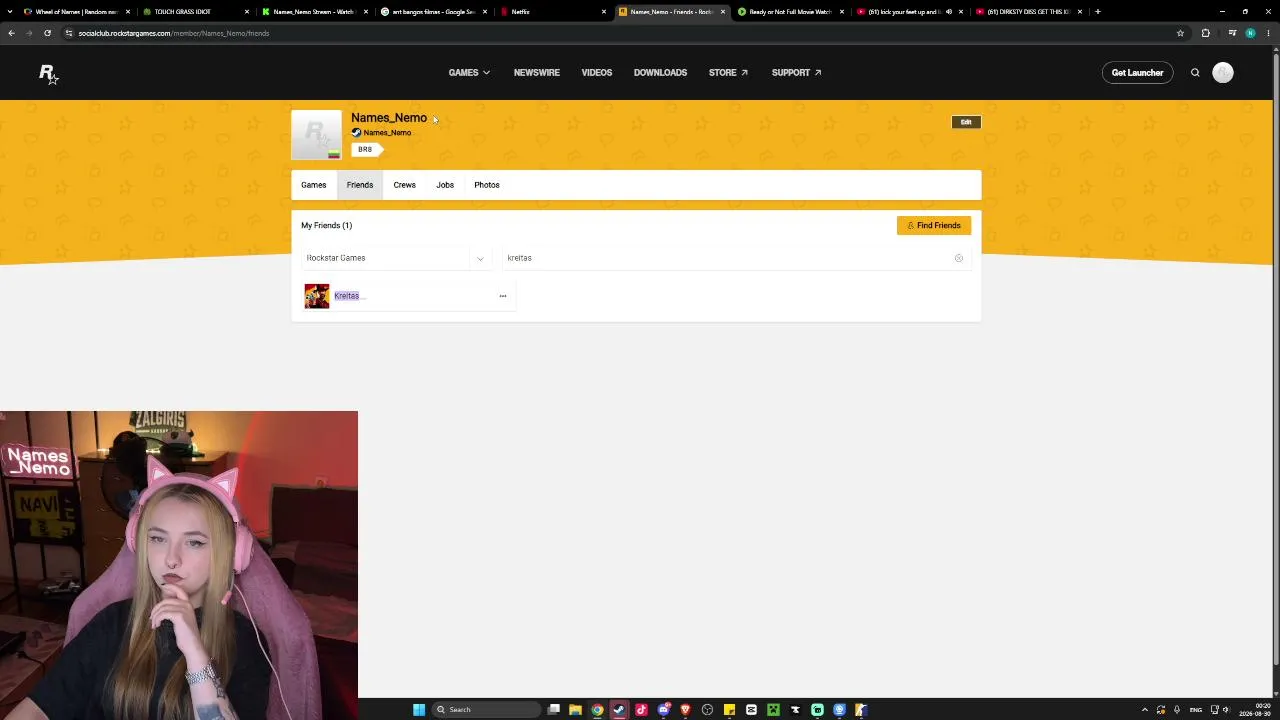Click the Steam-linked Names_Nemo account name
The width and height of the screenshot is (1280, 720).
387,133
